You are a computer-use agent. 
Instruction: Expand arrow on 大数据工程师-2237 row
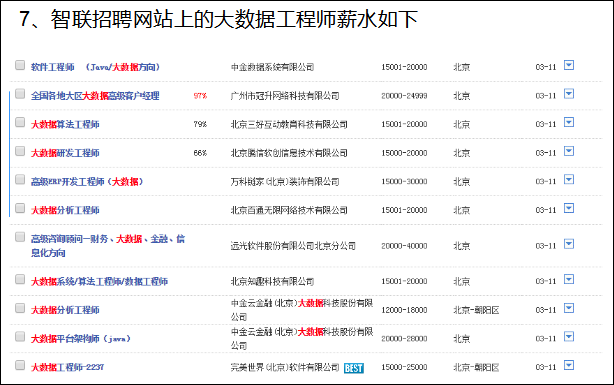coord(569,365)
